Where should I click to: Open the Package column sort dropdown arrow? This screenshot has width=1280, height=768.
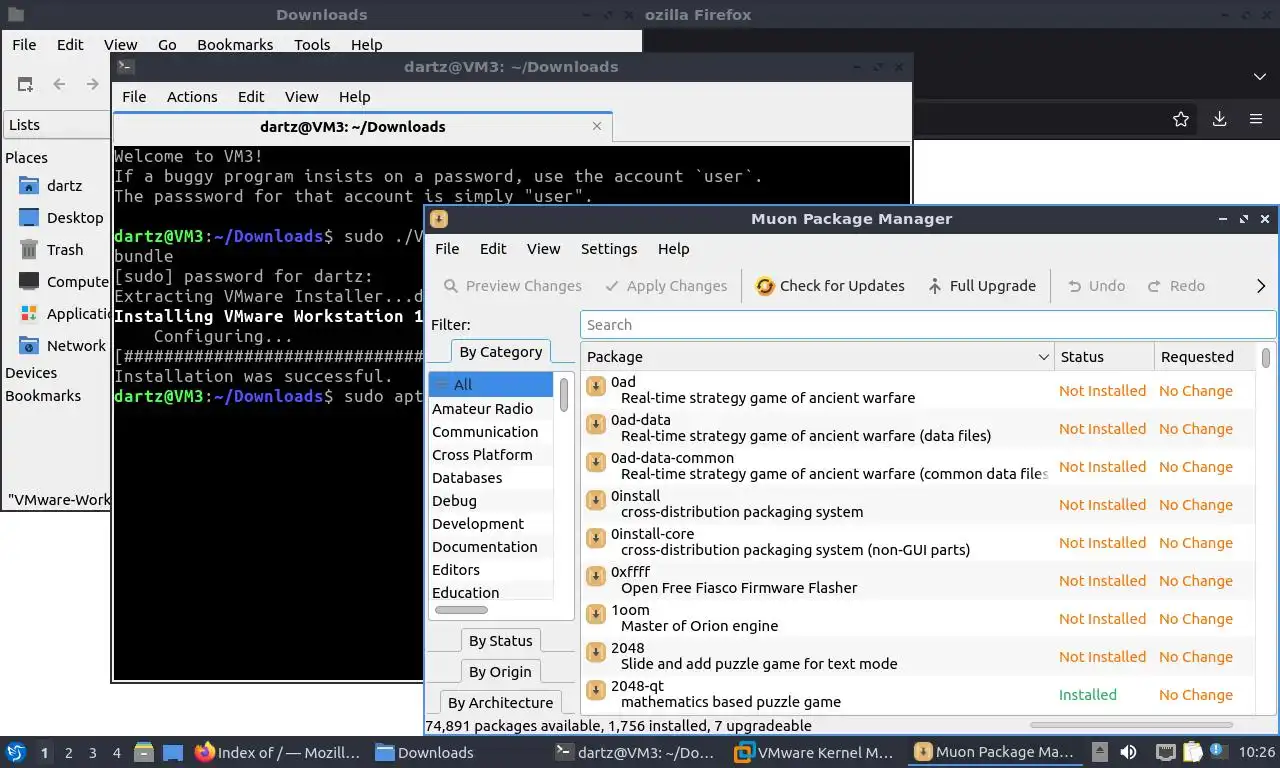pos(1043,357)
